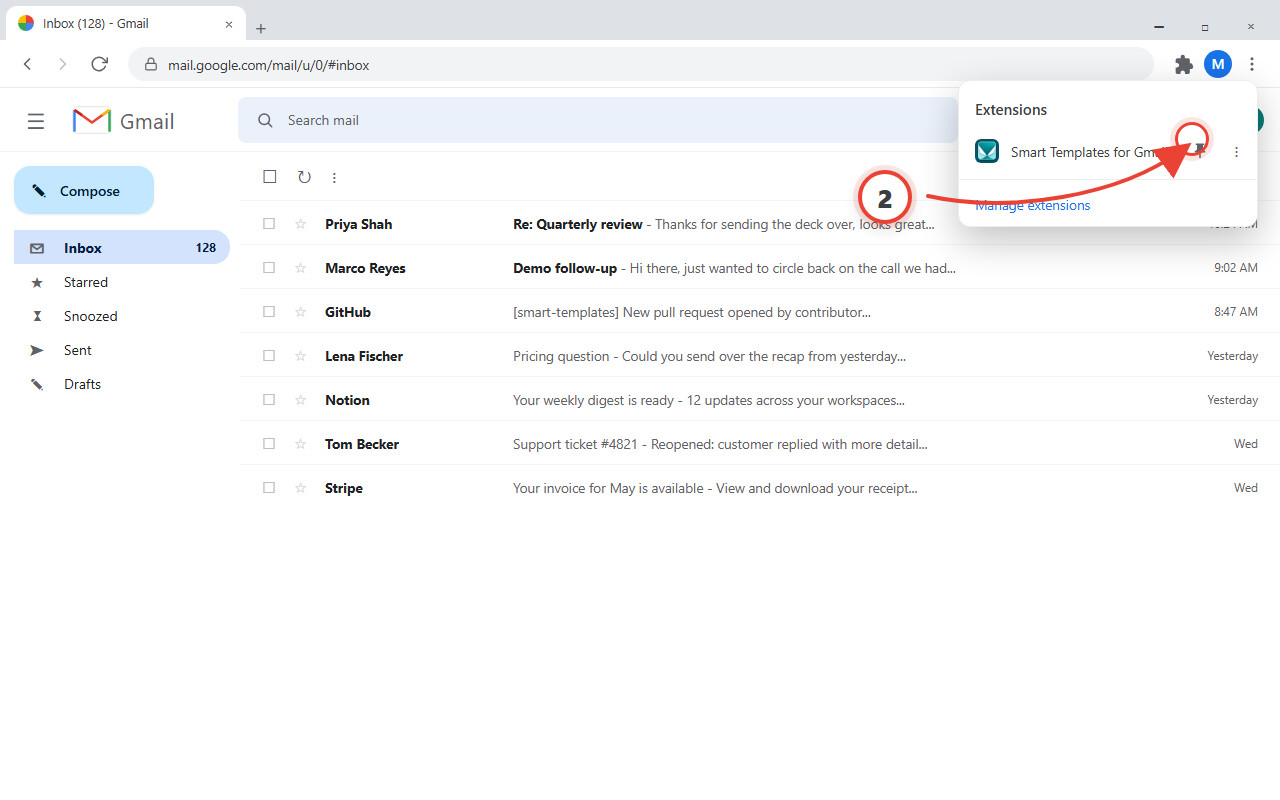The width and height of the screenshot is (1280, 800).
Task: Open a new browser tab
Action: (261, 28)
